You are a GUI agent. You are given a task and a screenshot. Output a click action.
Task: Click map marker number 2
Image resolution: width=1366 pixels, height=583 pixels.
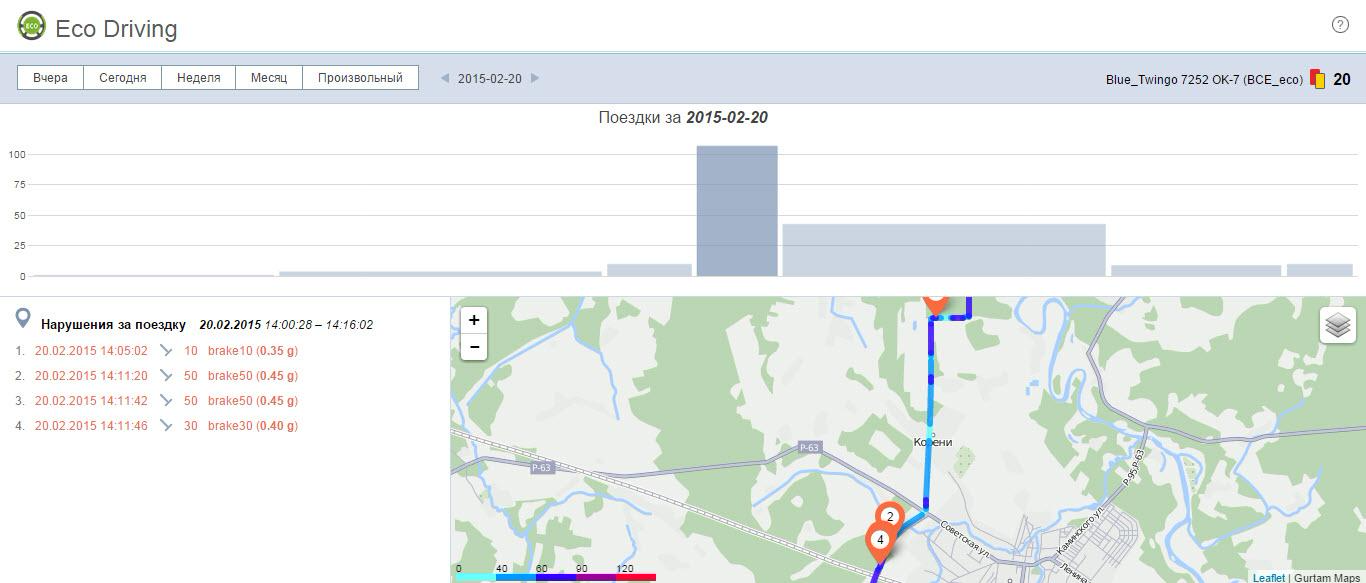coord(889,517)
